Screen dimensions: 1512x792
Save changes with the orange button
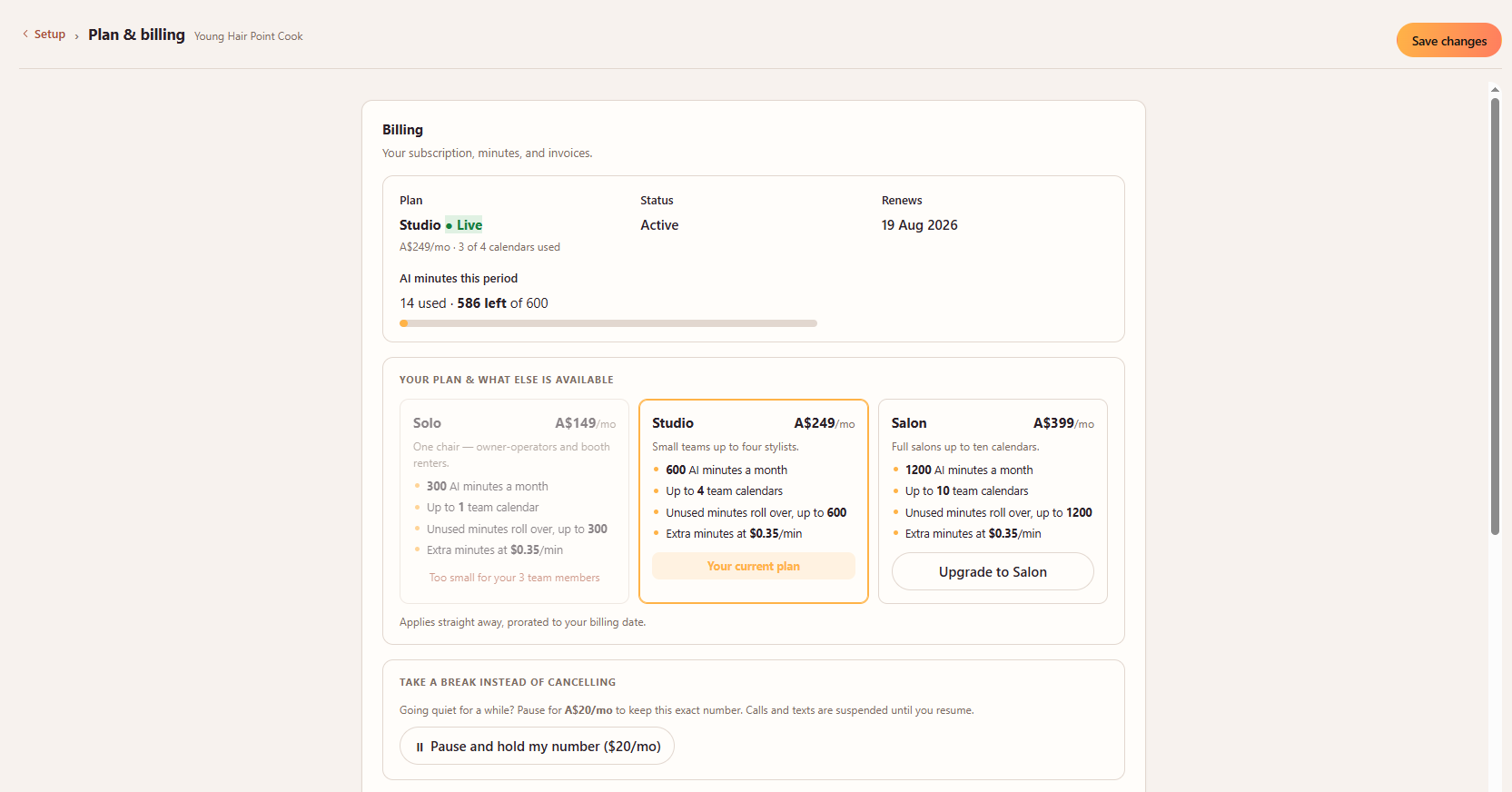[x=1448, y=40]
